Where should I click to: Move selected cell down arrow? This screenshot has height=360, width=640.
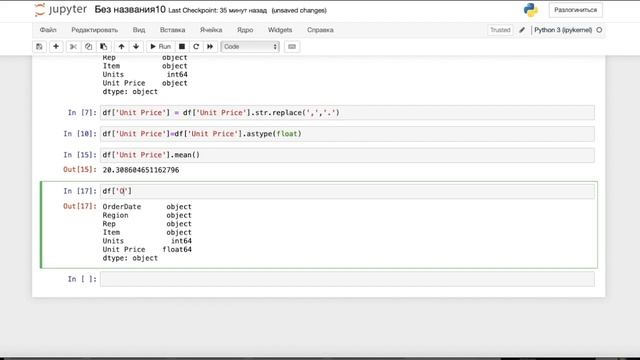coord(136,47)
